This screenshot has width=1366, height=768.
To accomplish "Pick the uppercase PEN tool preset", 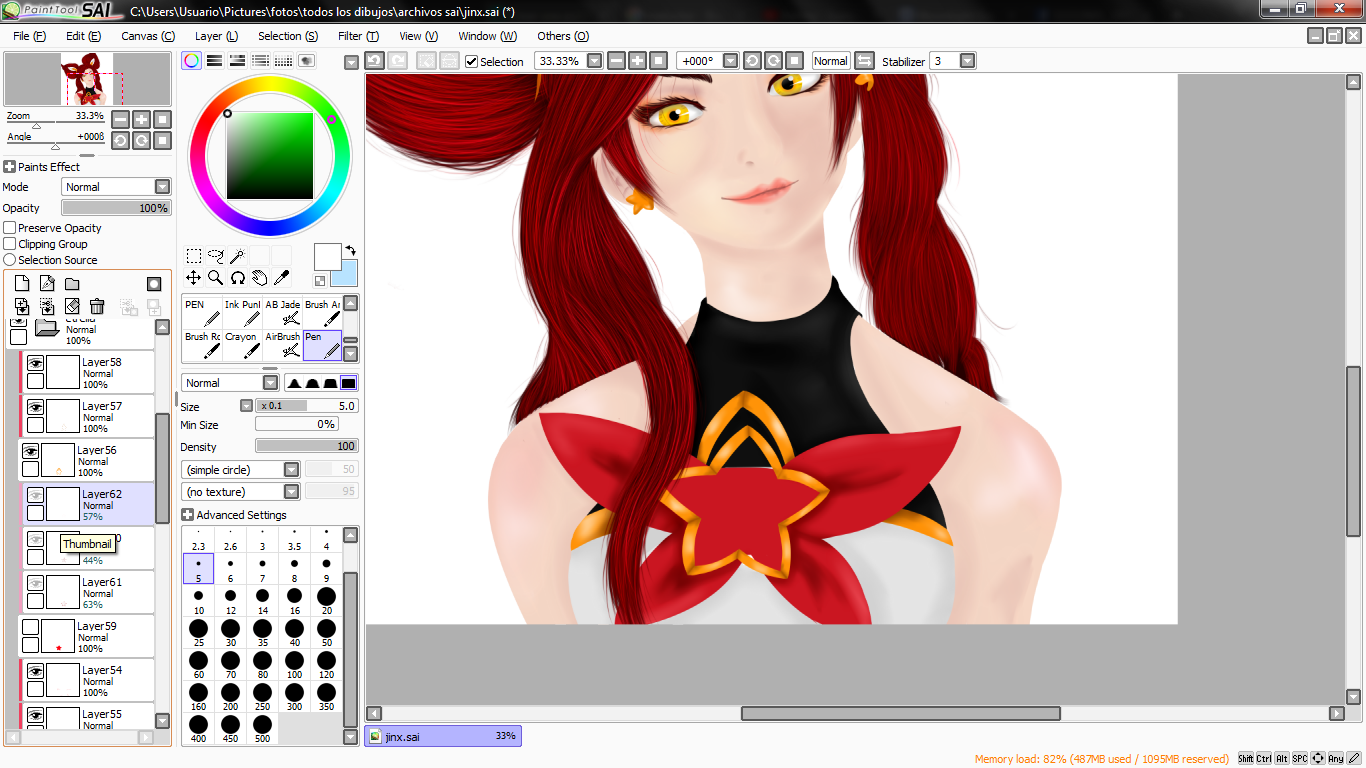I will [x=202, y=313].
